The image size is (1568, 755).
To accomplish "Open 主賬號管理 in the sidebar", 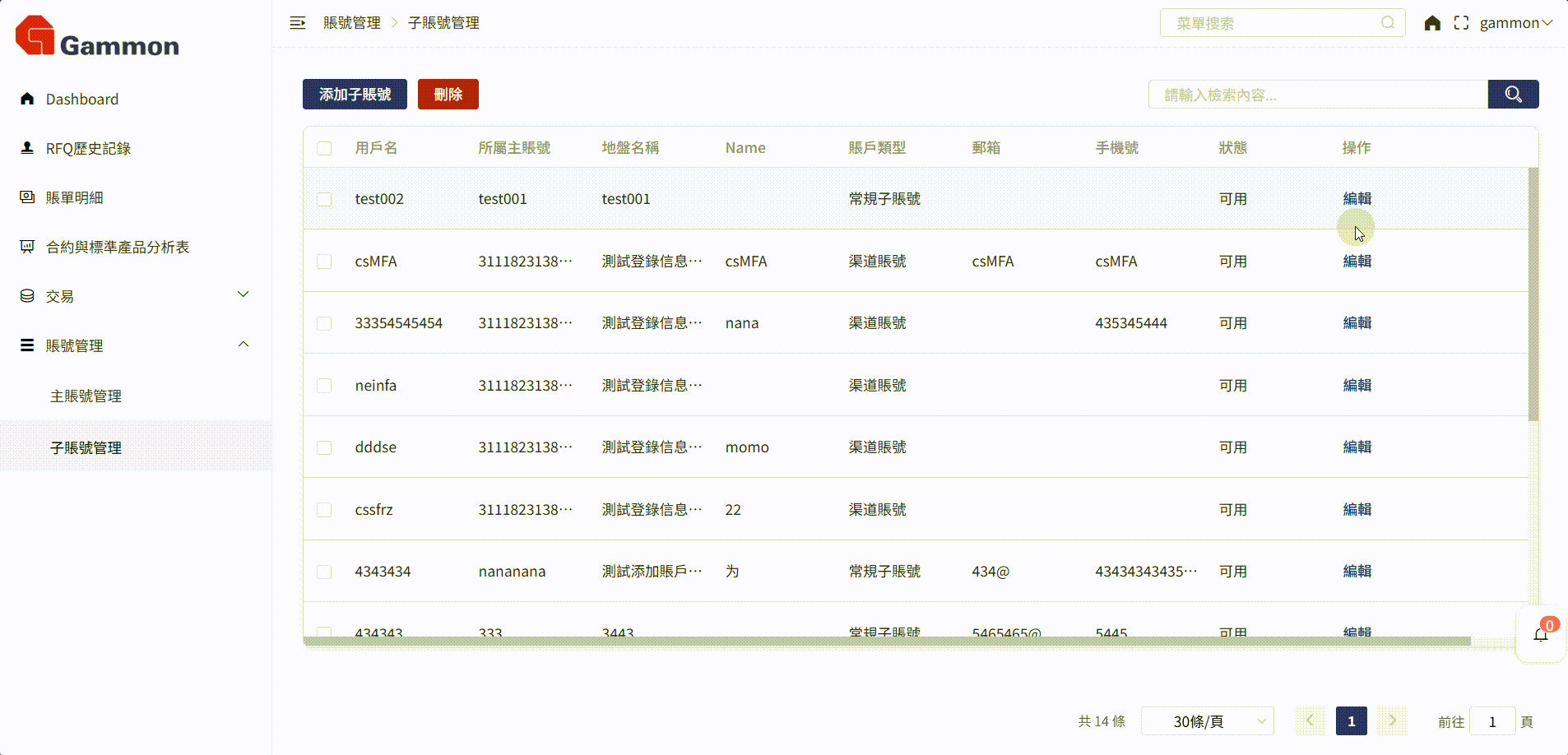I will 86,396.
